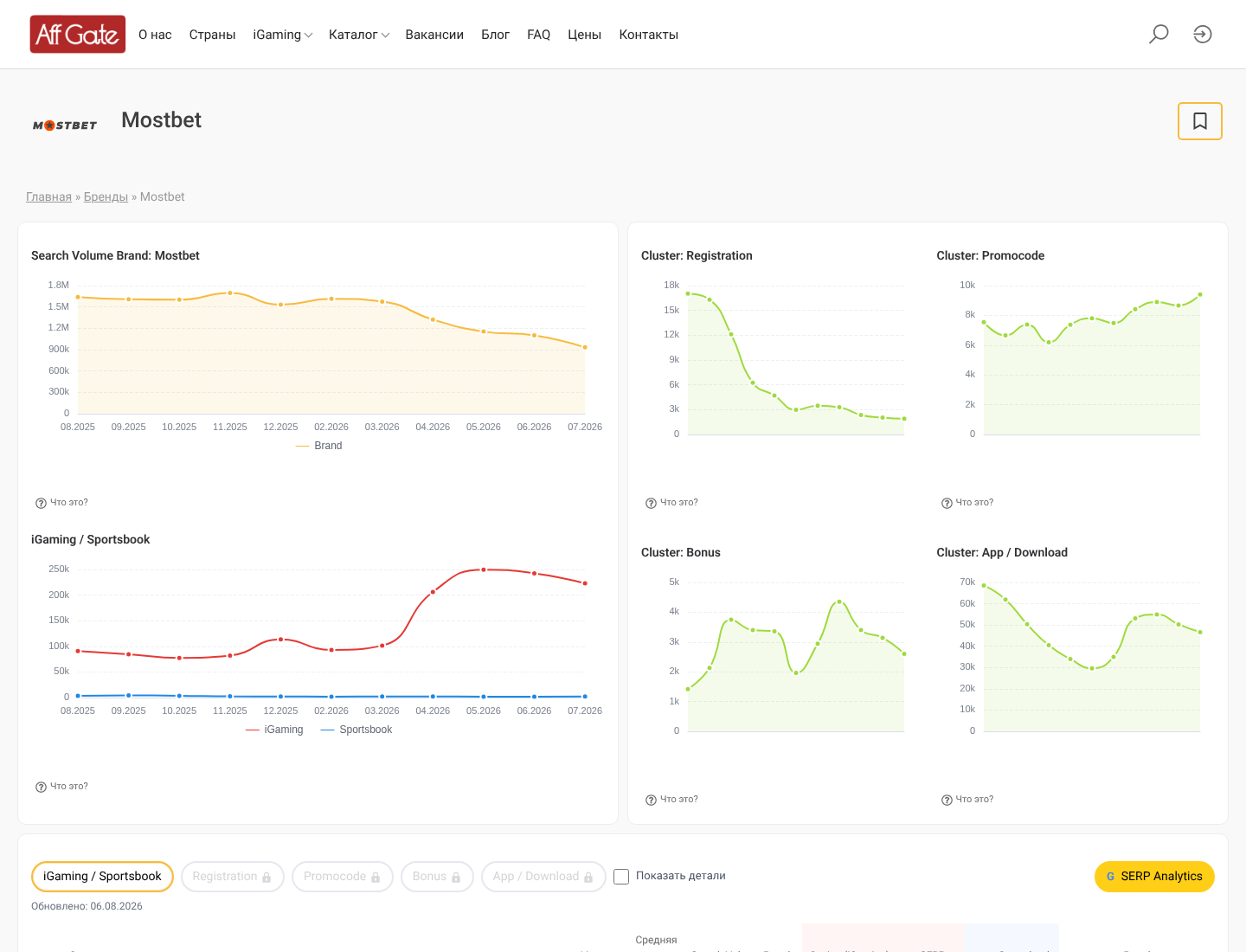Click the Mostbet brand logo
This screenshot has height=952, width=1246.
[65, 125]
